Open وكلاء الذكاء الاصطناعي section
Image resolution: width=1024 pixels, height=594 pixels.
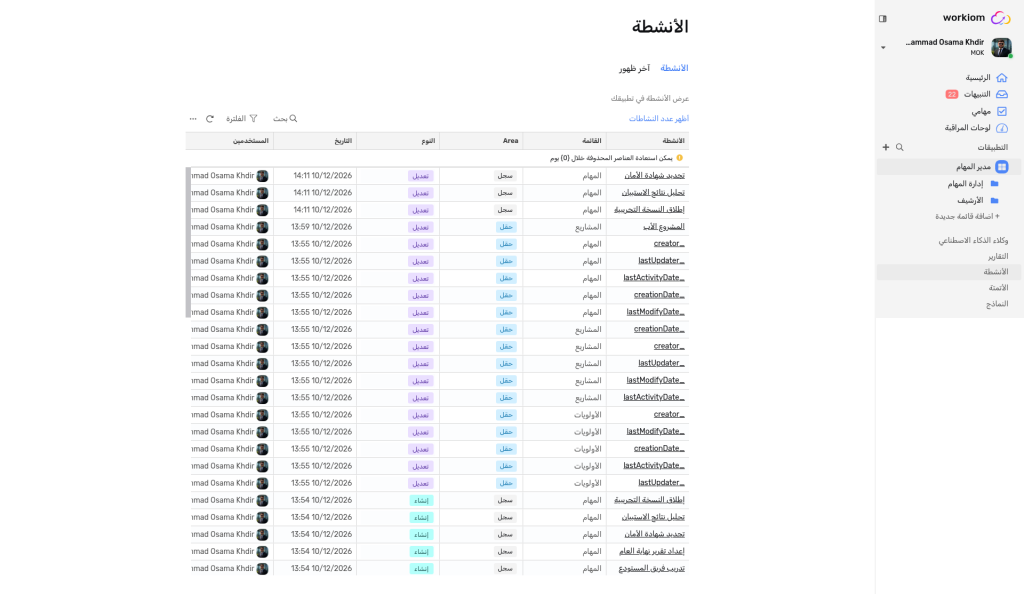point(973,241)
